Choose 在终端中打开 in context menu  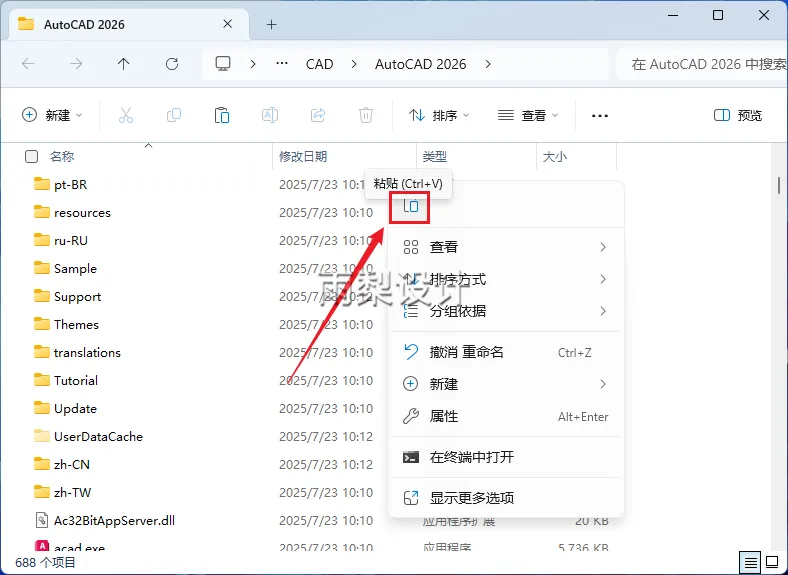click(506, 457)
